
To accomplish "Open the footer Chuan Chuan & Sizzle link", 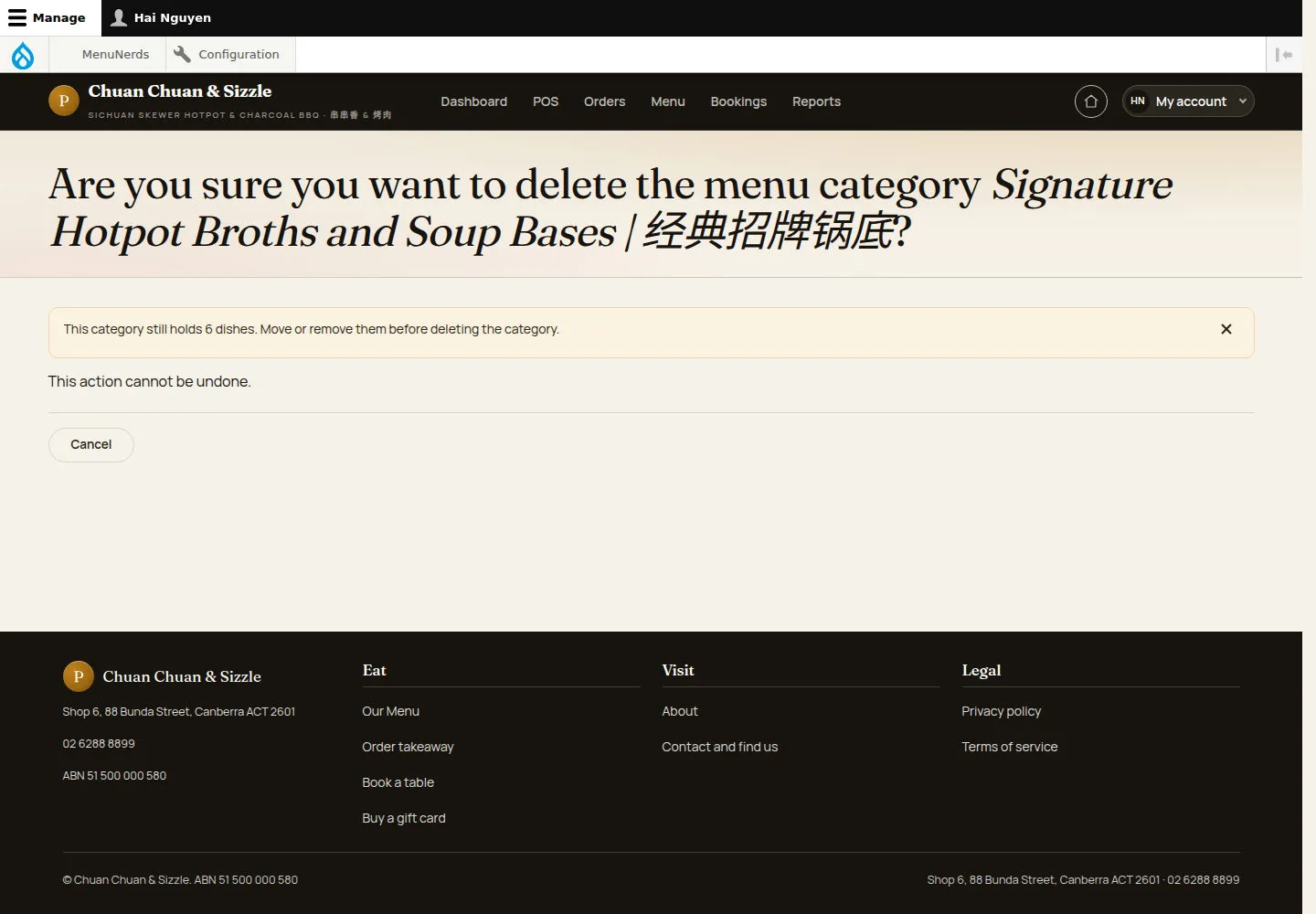I will (x=182, y=677).
